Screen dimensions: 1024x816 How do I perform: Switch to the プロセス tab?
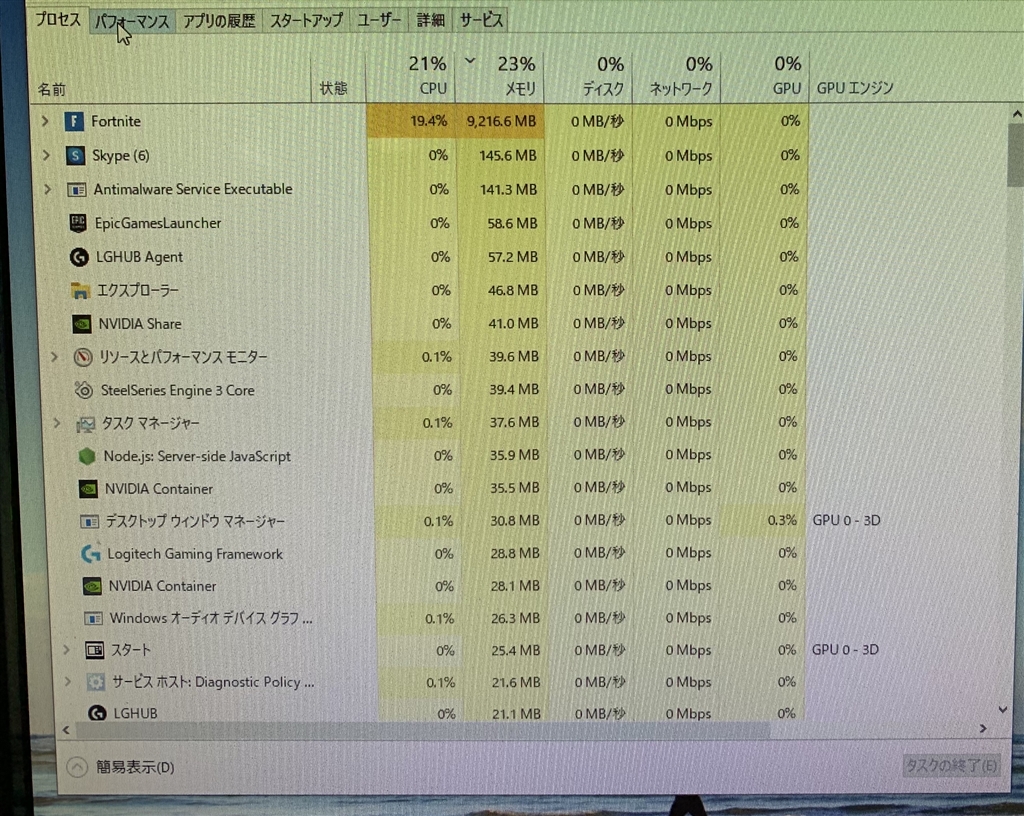tap(58, 20)
